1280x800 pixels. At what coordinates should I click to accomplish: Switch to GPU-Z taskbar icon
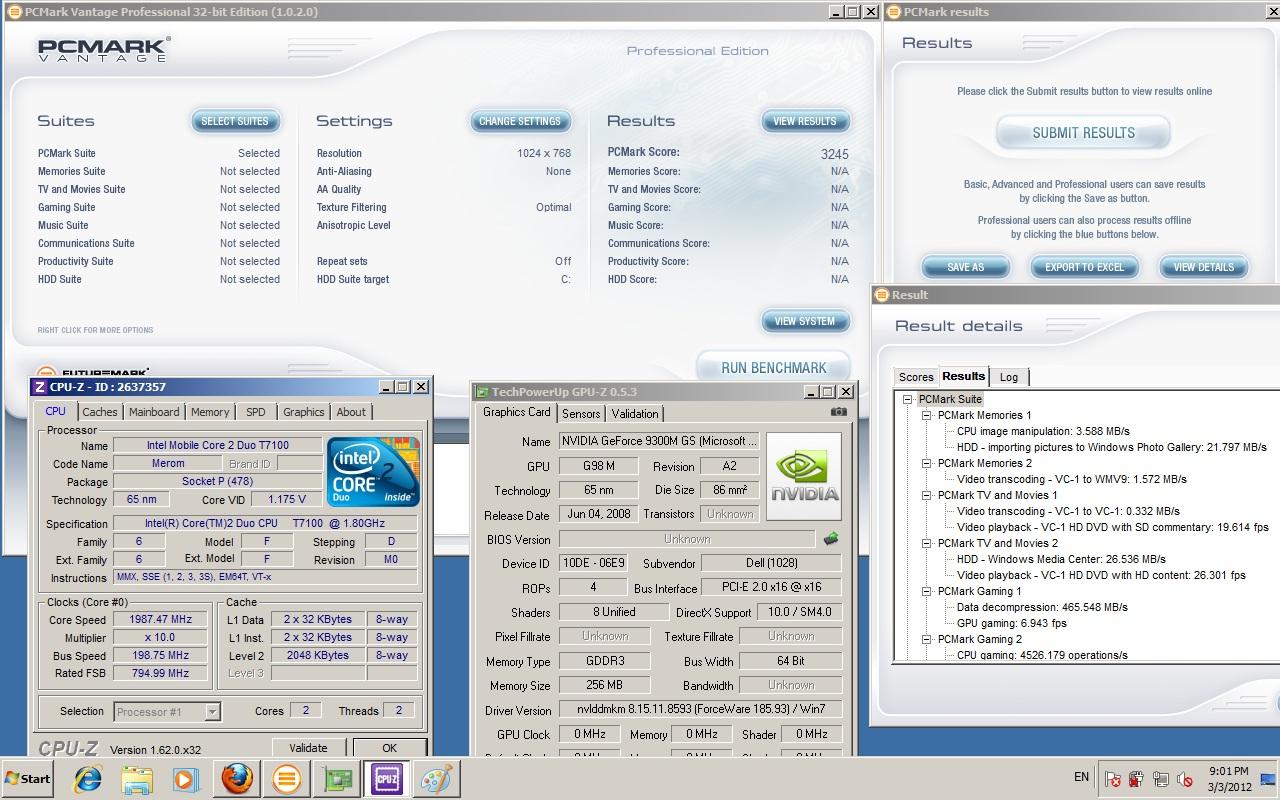click(x=337, y=779)
